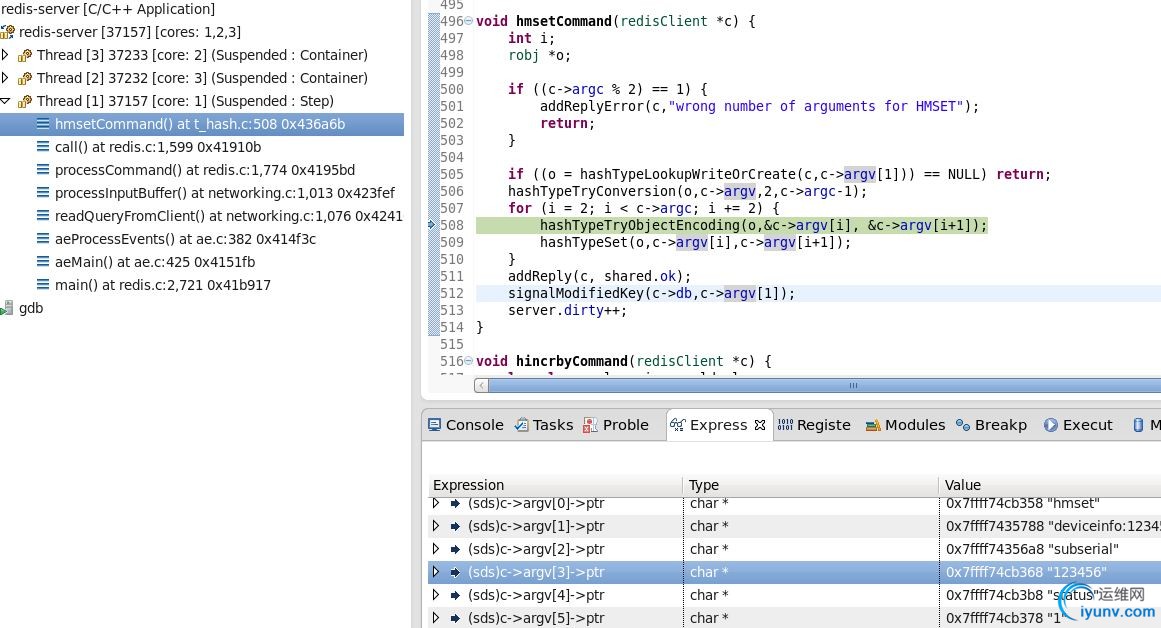Image resolution: width=1161 pixels, height=628 pixels.
Task: Click line 509 hashTypeSet code
Action: point(695,242)
